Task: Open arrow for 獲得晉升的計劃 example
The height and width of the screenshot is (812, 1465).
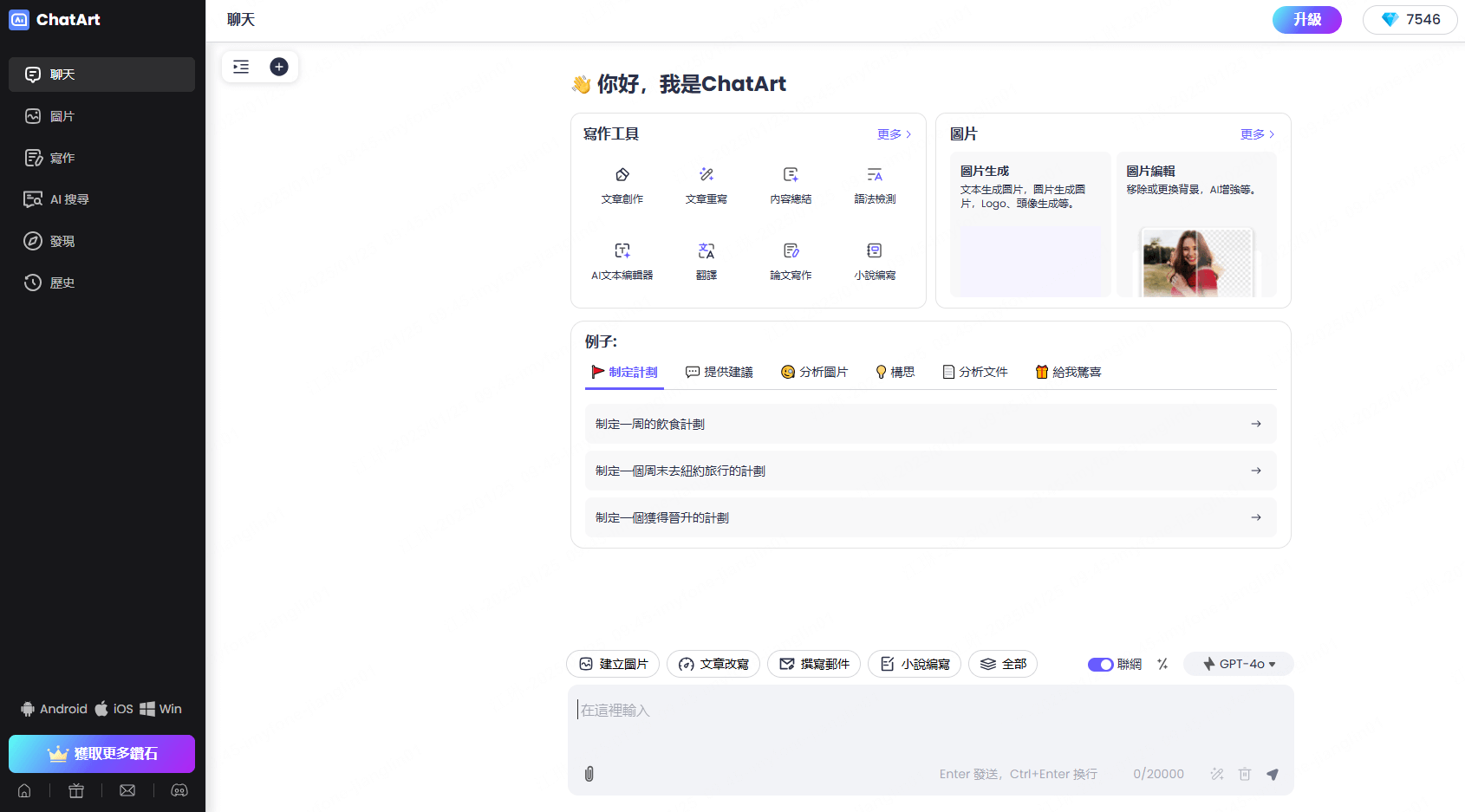Action: (1256, 517)
